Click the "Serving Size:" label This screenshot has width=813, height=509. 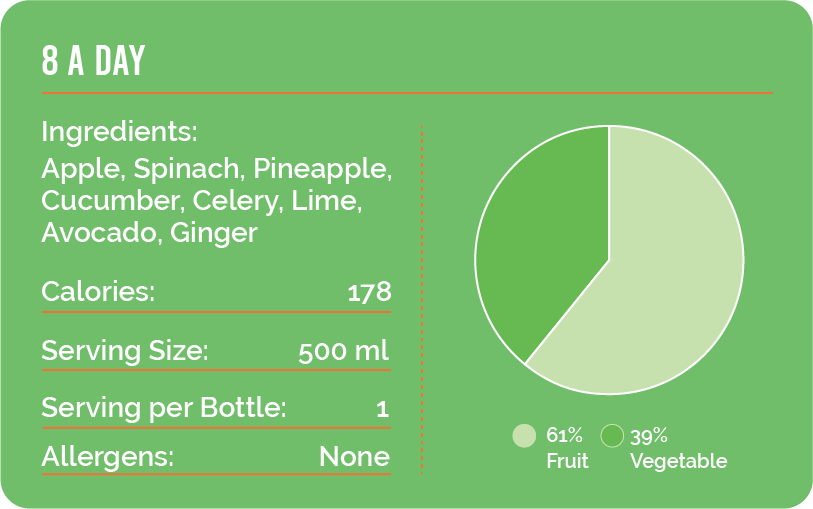pyautogui.click(x=124, y=351)
